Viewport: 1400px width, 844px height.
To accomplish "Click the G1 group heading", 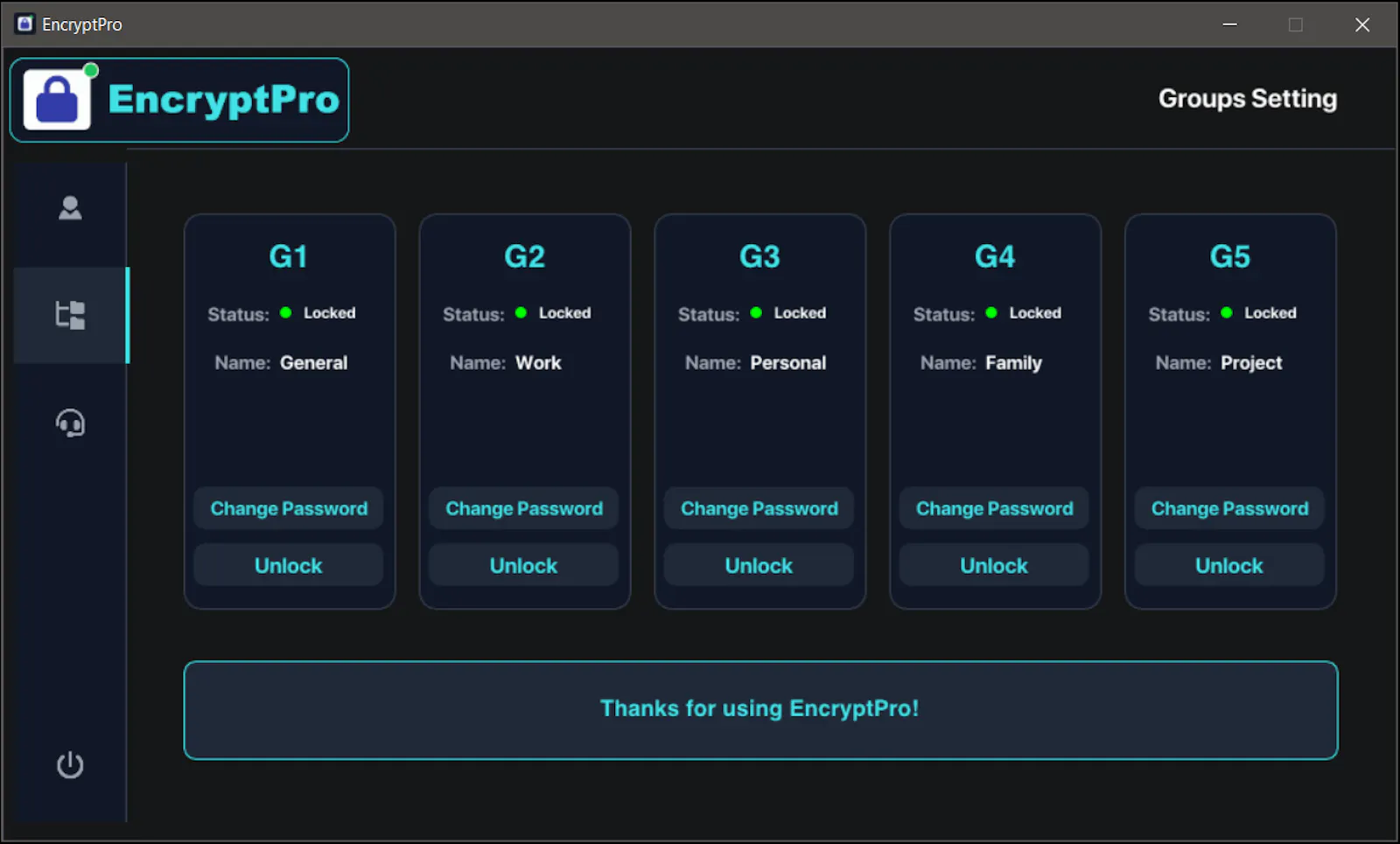I will [x=289, y=256].
